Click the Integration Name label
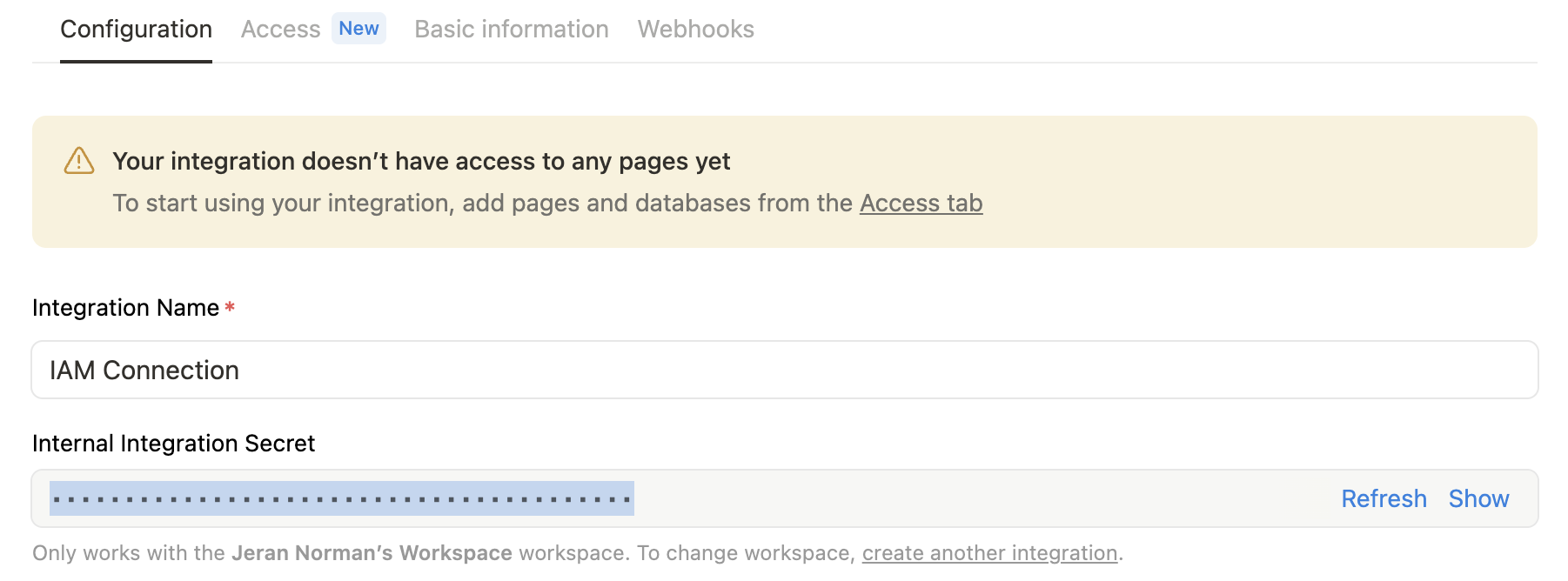 125,307
